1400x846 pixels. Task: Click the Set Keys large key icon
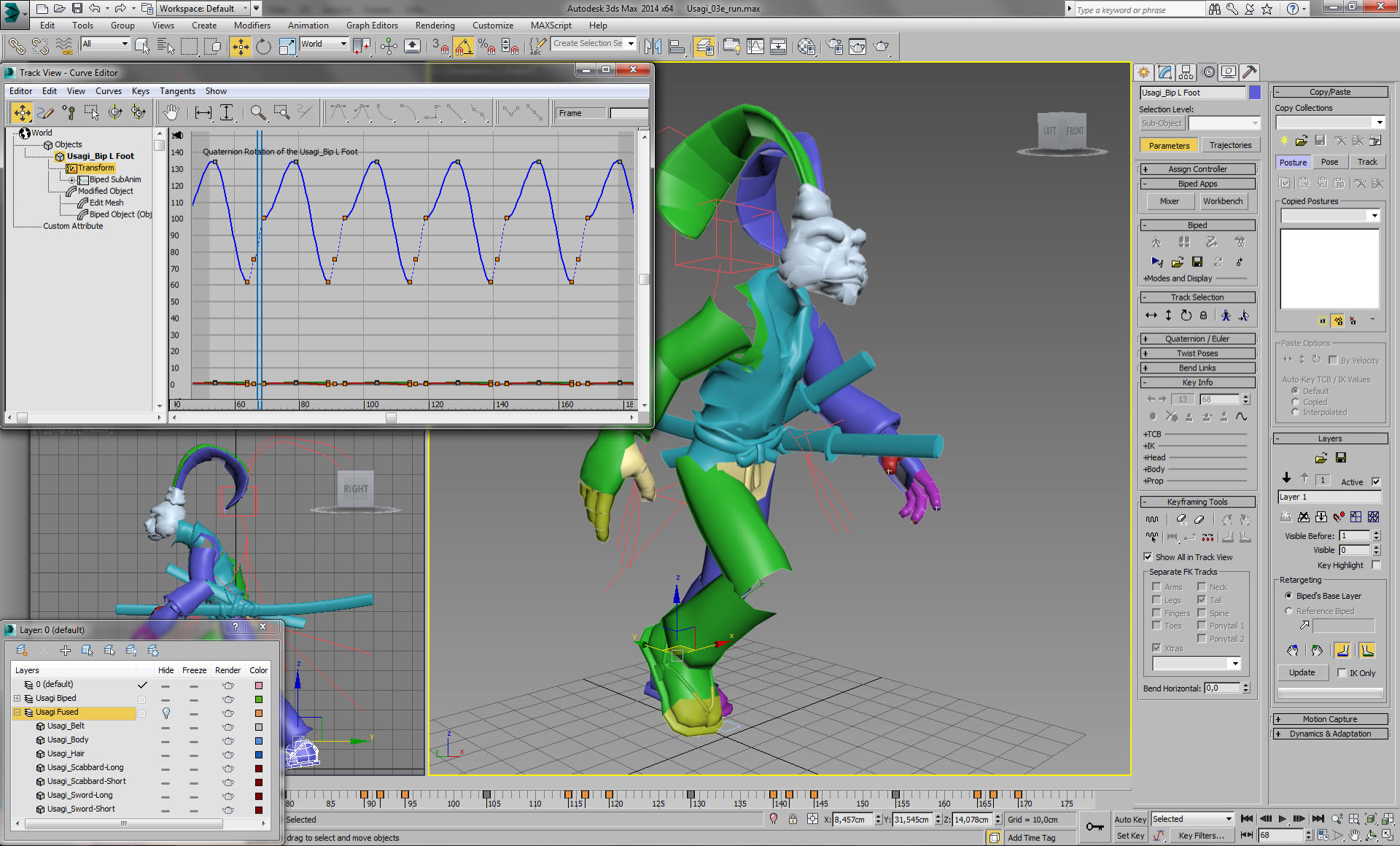tap(1094, 826)
